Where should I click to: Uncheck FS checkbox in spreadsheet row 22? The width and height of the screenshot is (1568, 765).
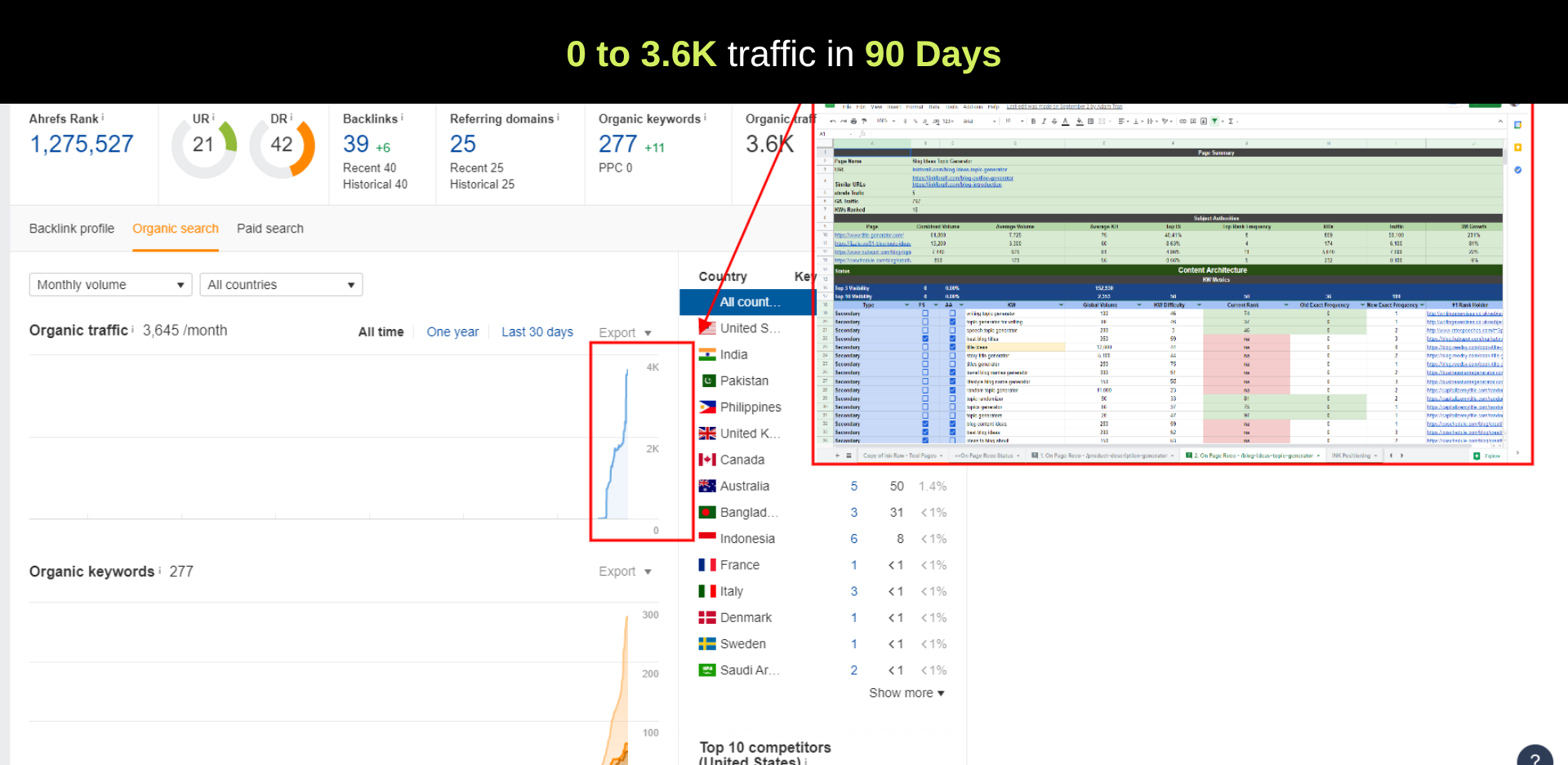coord(925,339)
